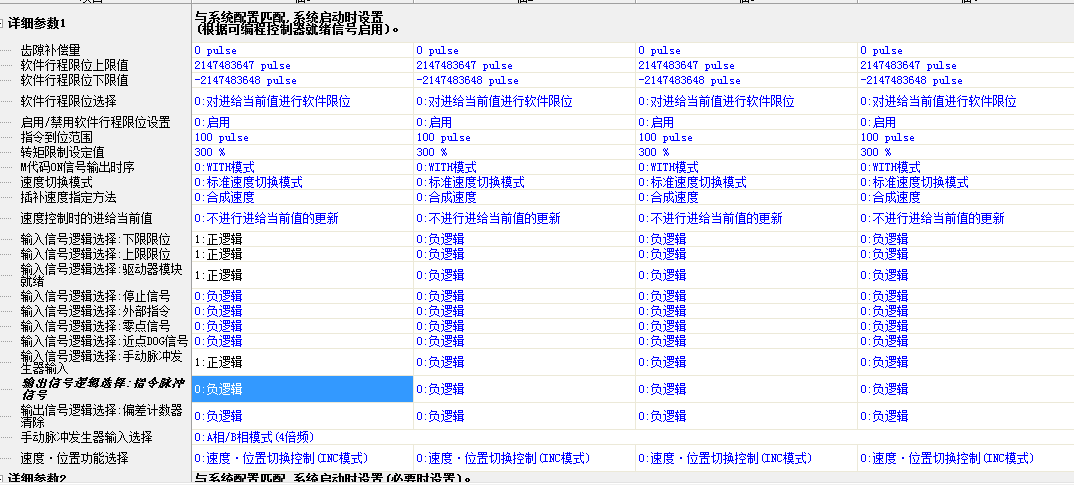The width and height of the screenshot is (1074, 485).
Task: Select the 速度切换模式 parameter row label
Action: 56,182
